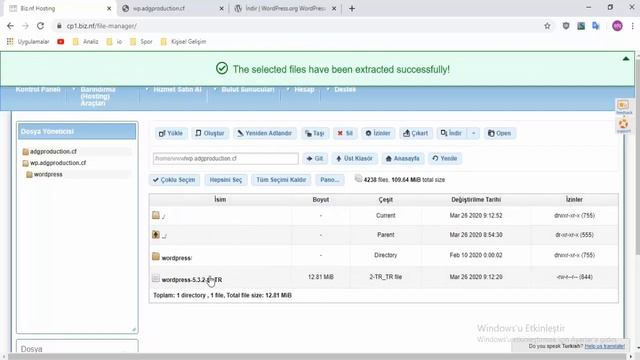640x360 pixels.
Task: Bookmark this page with star icon
Action: click(x=547, y=26)
